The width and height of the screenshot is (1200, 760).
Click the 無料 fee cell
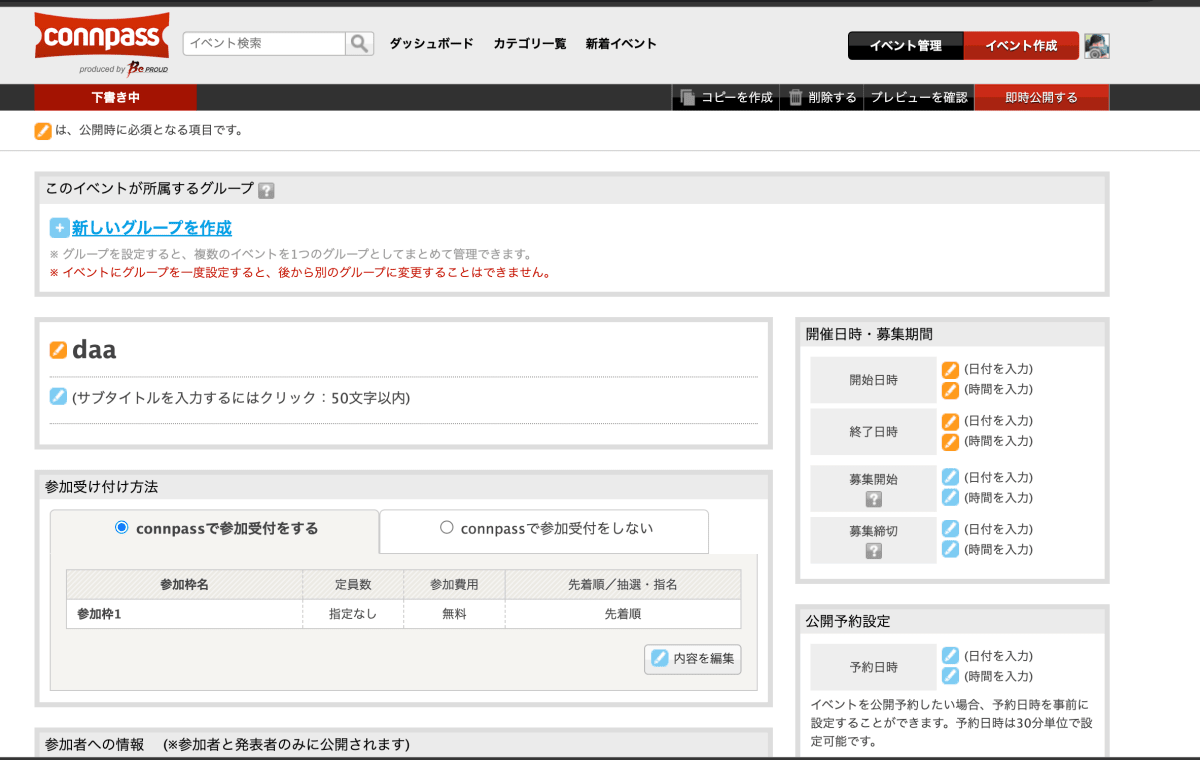[455, 614]
